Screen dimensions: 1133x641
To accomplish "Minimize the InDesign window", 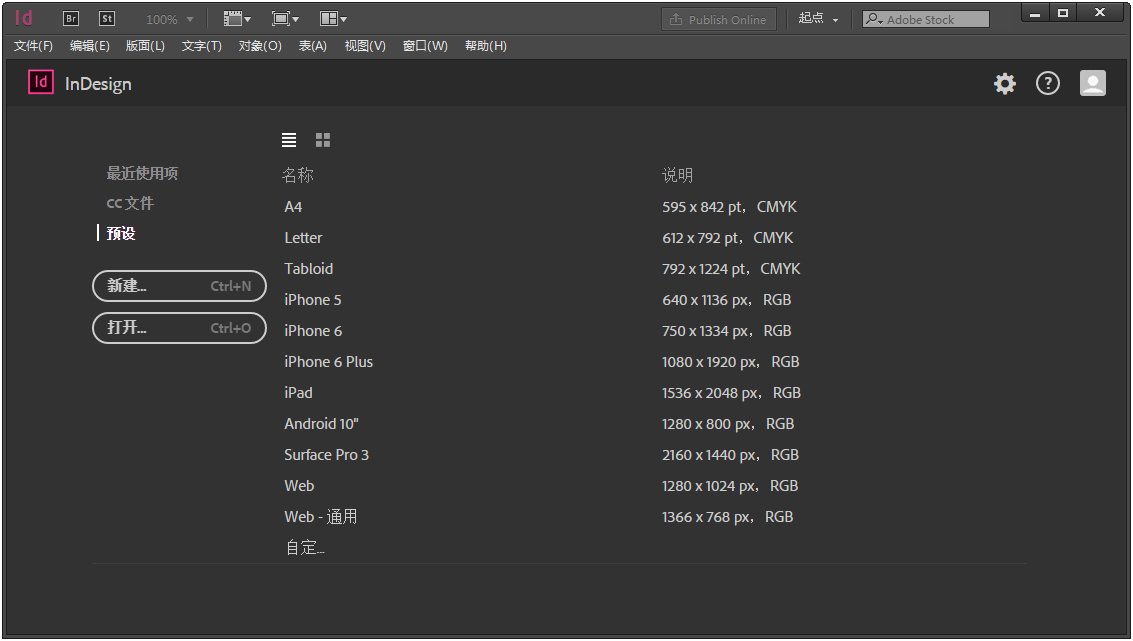I will [1035, 13].
